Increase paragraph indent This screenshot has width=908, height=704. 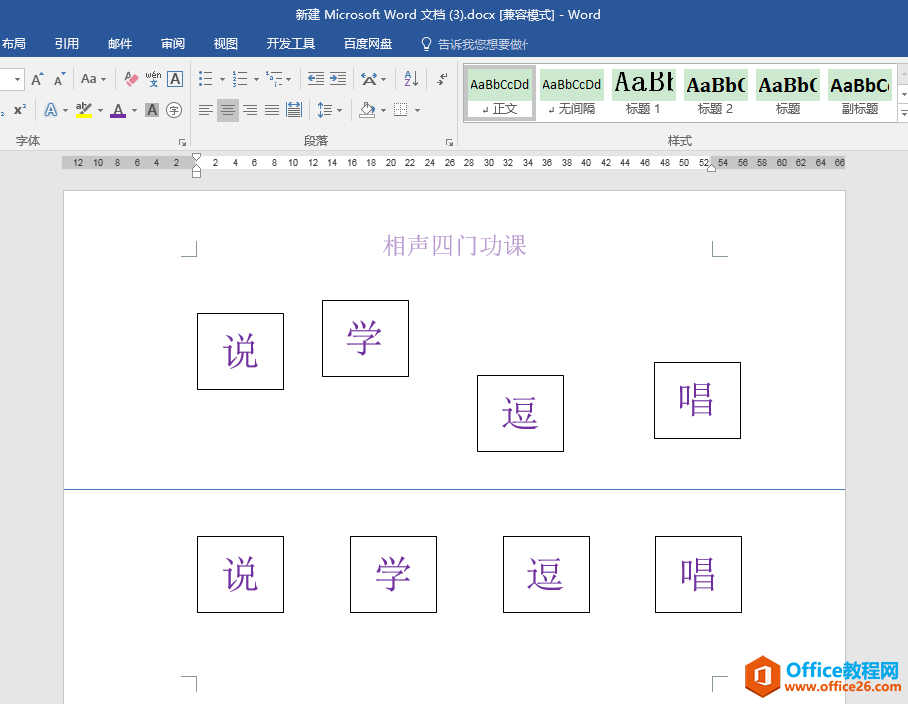(338, 79)
